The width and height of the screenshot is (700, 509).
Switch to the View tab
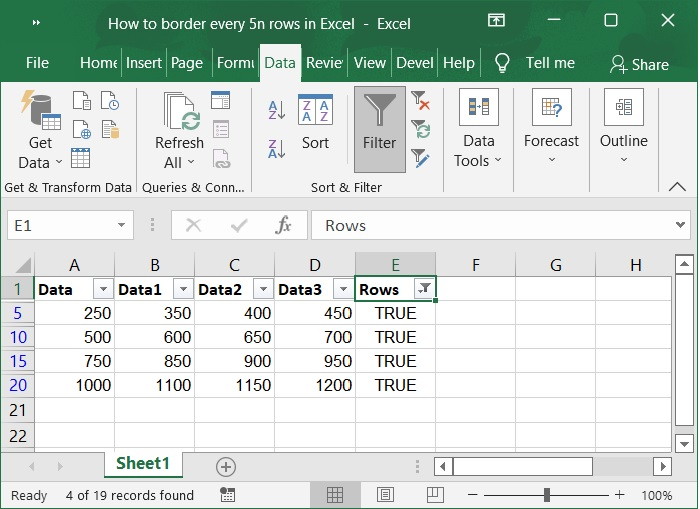(x=370, y=63)
